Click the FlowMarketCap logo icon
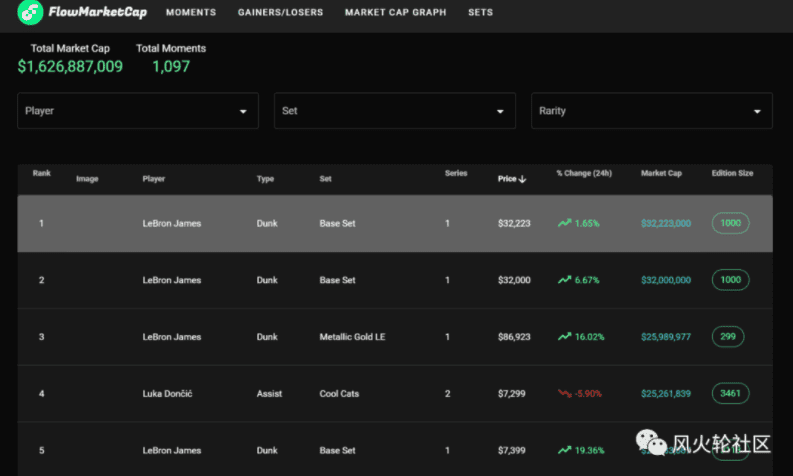 pos(30,12)
